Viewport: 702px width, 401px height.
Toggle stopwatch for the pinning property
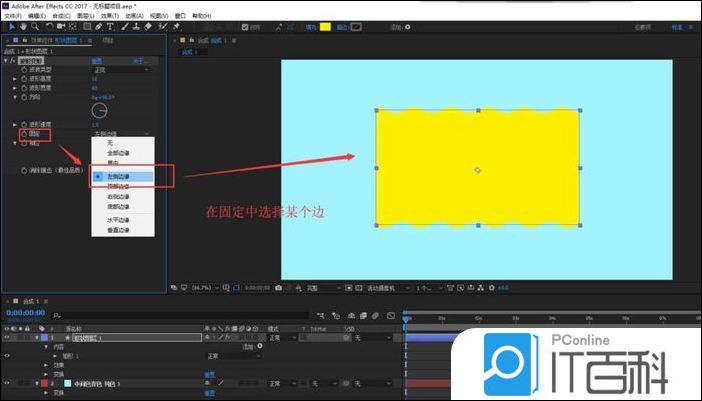pyautogui.click(x=23, y=133)
